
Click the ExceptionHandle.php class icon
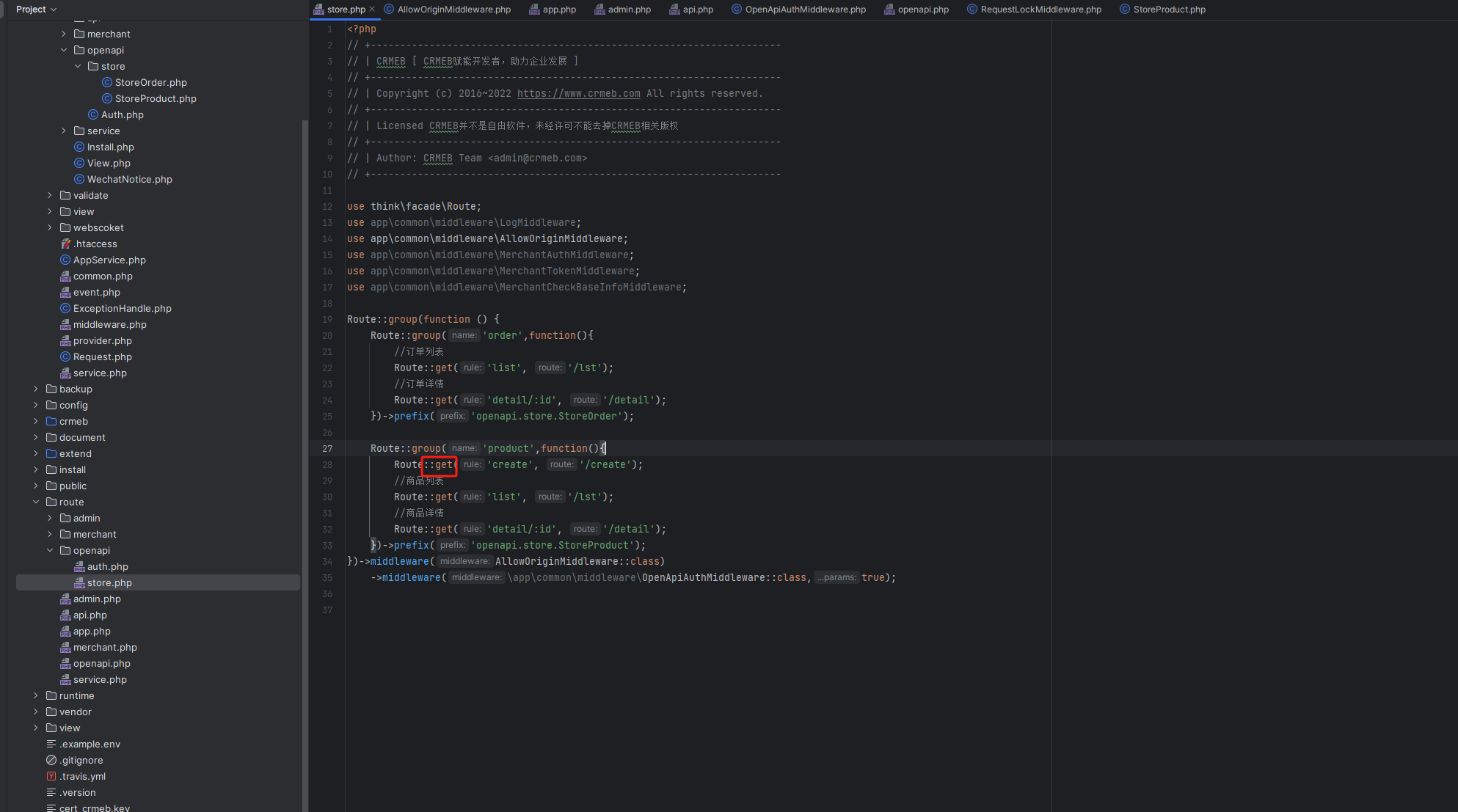[65, 309]
